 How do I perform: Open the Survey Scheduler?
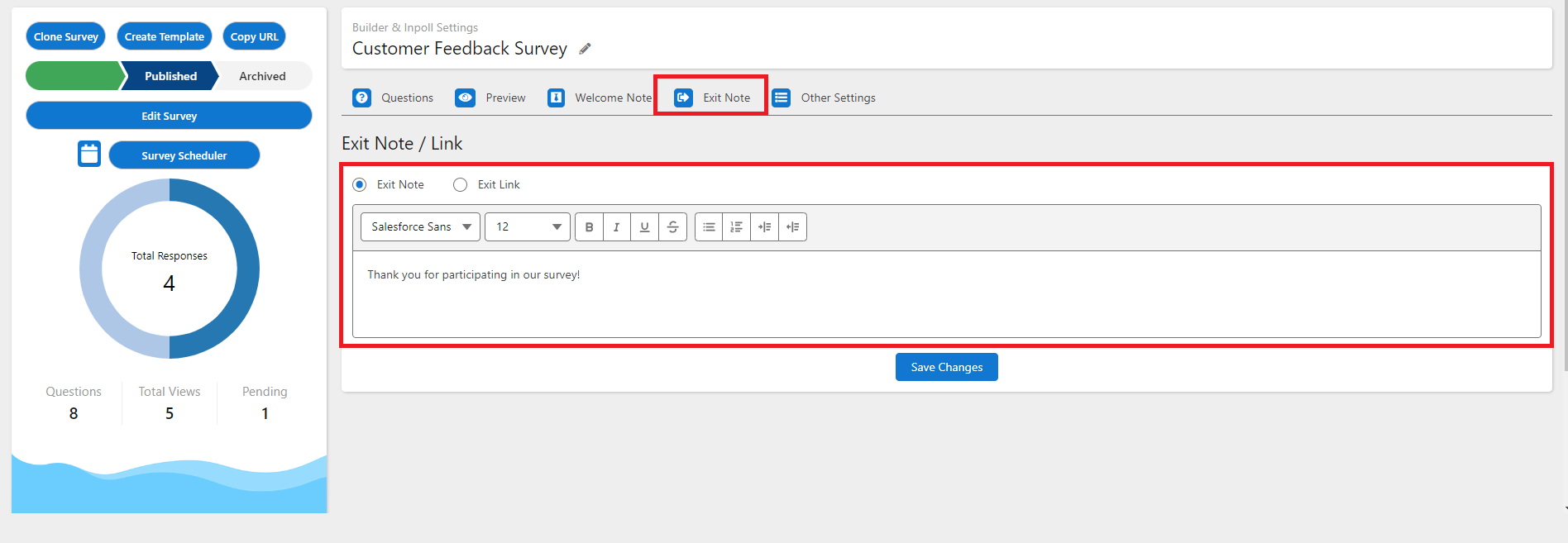pos(184,155)
